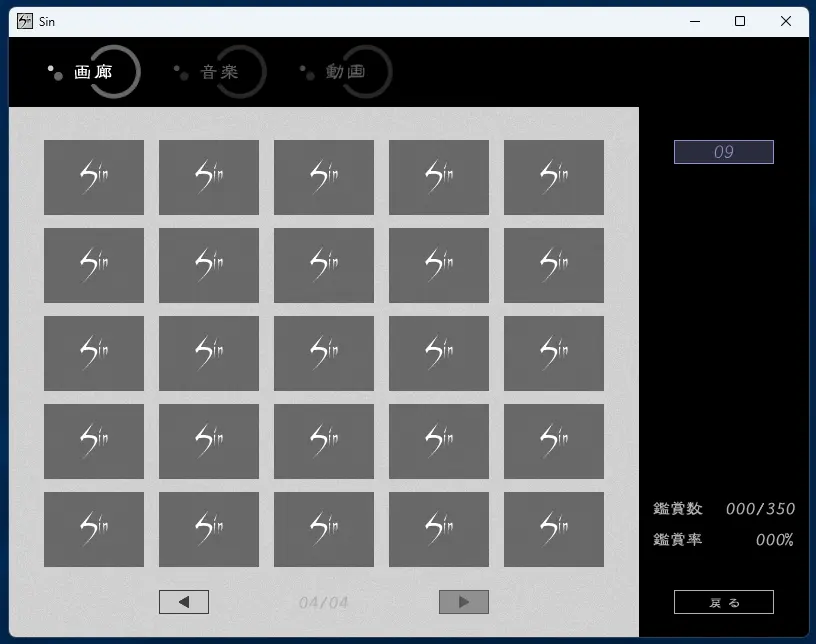Open bottom-left locked gallery thumbnail
This screenshot has width=816, height=644.
pos(94,529)
